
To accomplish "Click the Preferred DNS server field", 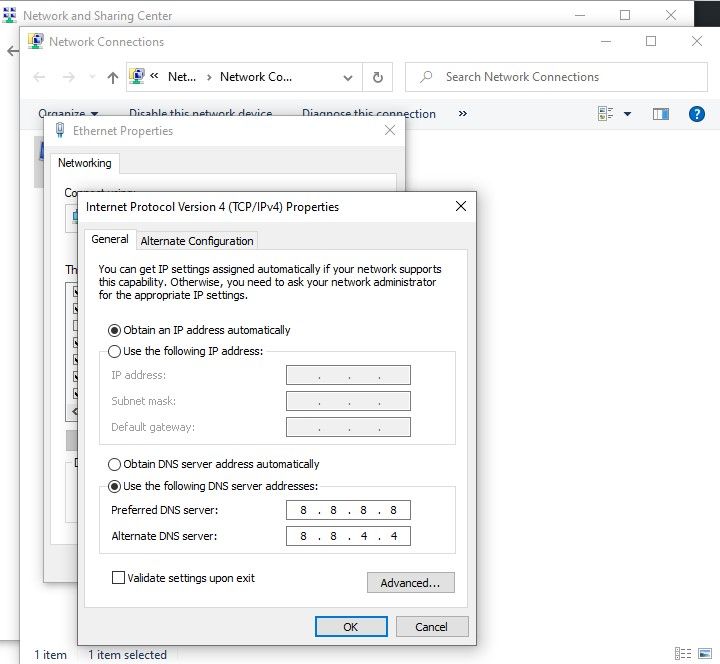I will (x=348, y=511).
